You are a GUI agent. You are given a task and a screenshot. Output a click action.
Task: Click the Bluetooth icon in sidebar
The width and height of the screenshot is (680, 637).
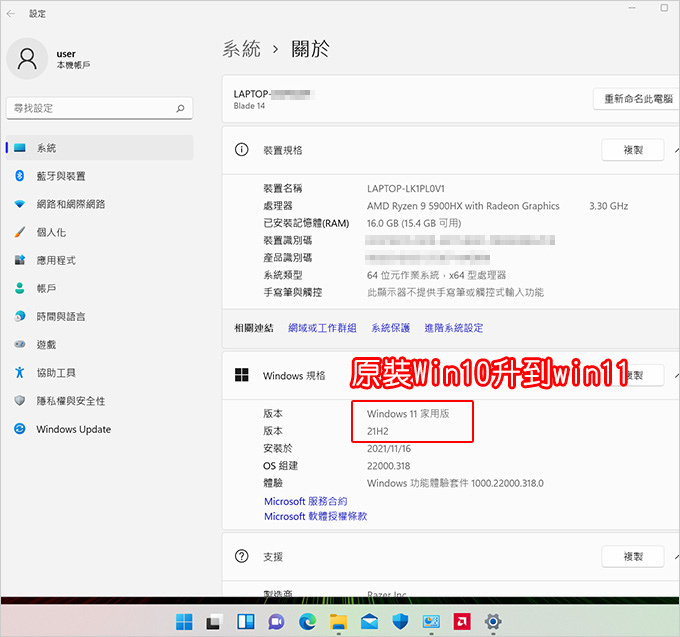20,176
